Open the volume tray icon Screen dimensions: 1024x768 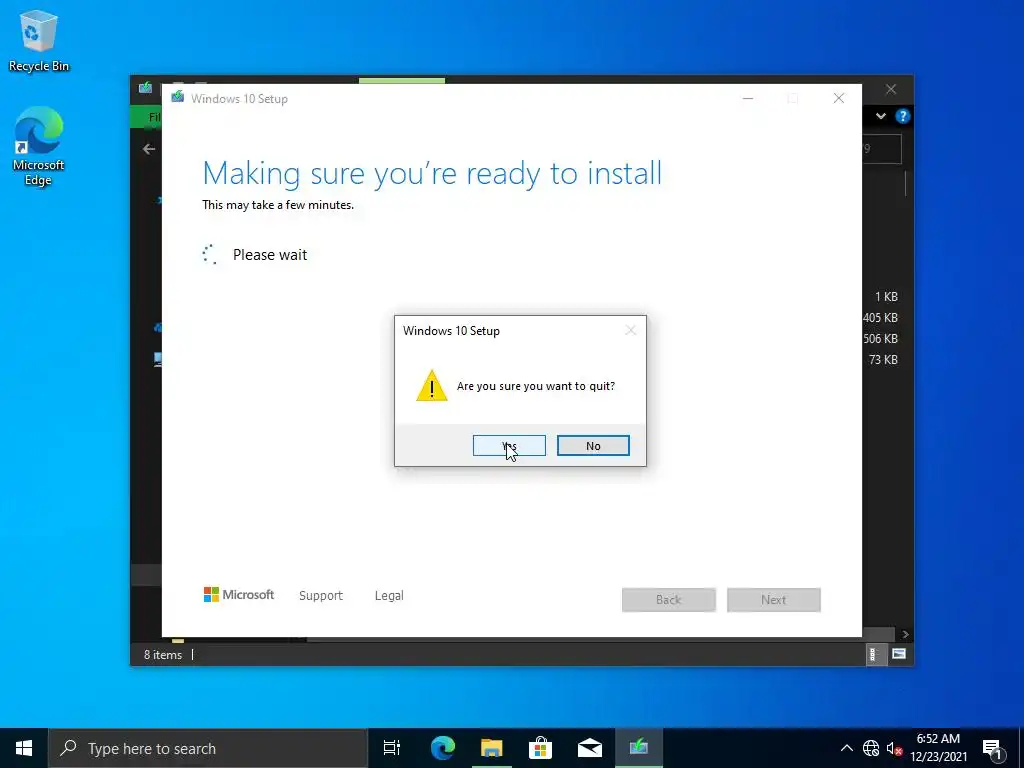tap(894, 748)
